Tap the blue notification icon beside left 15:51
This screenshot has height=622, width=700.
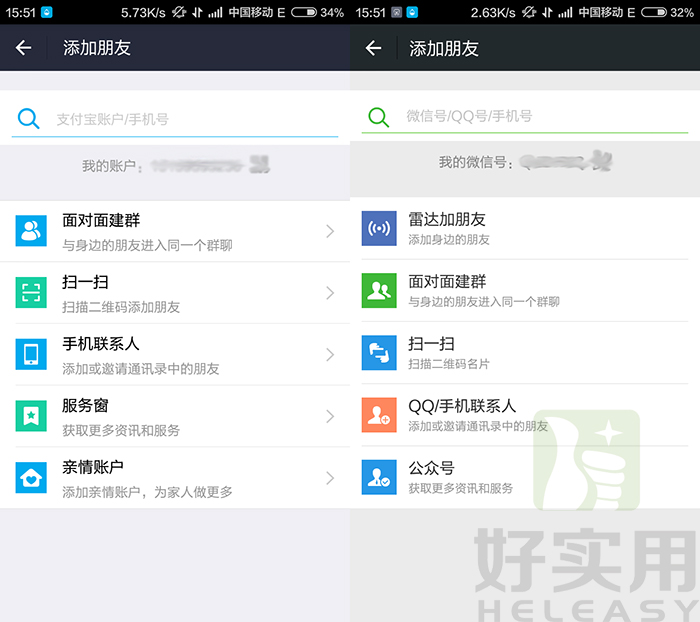click(x=46, y=12)
